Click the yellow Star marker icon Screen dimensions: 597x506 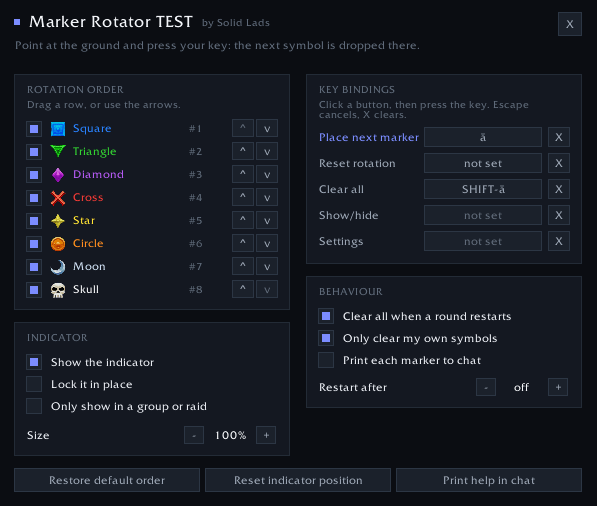click(x=58, y=221)
